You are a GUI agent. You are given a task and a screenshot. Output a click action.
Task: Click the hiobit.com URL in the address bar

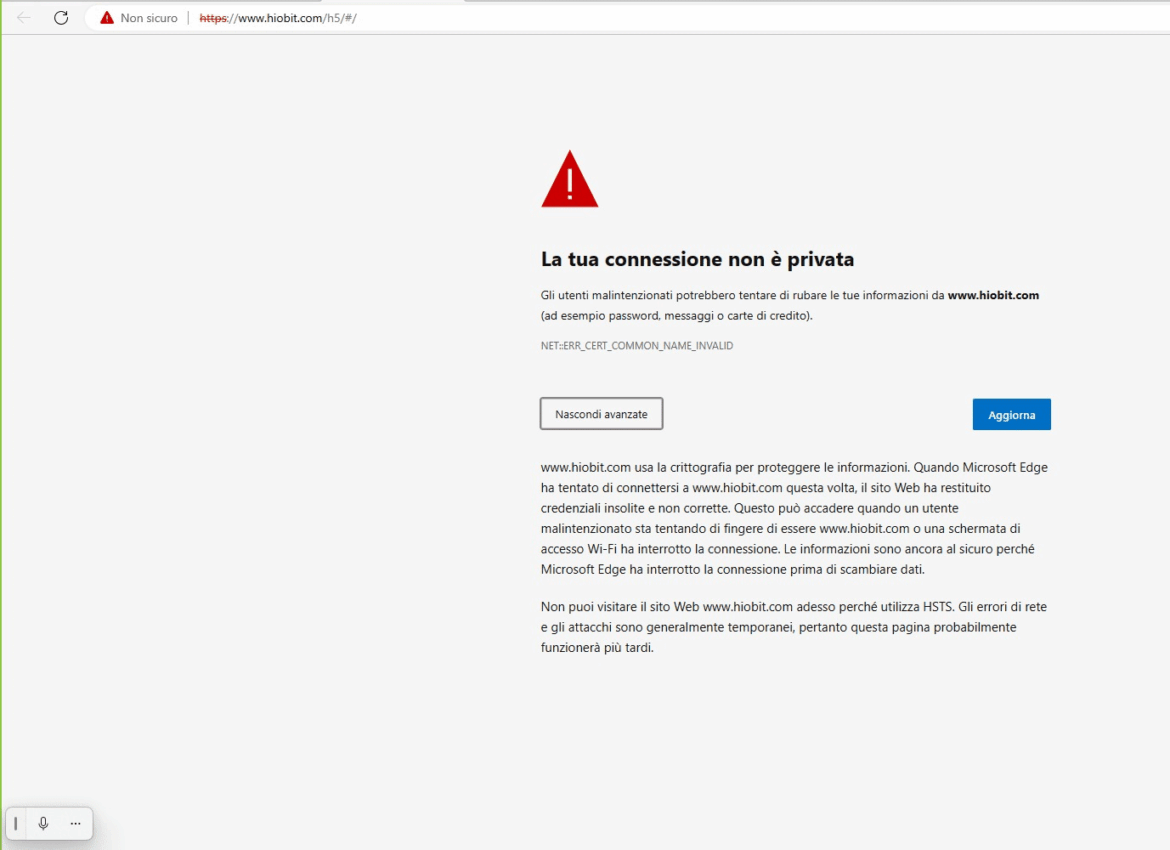[x=290, y=18]
